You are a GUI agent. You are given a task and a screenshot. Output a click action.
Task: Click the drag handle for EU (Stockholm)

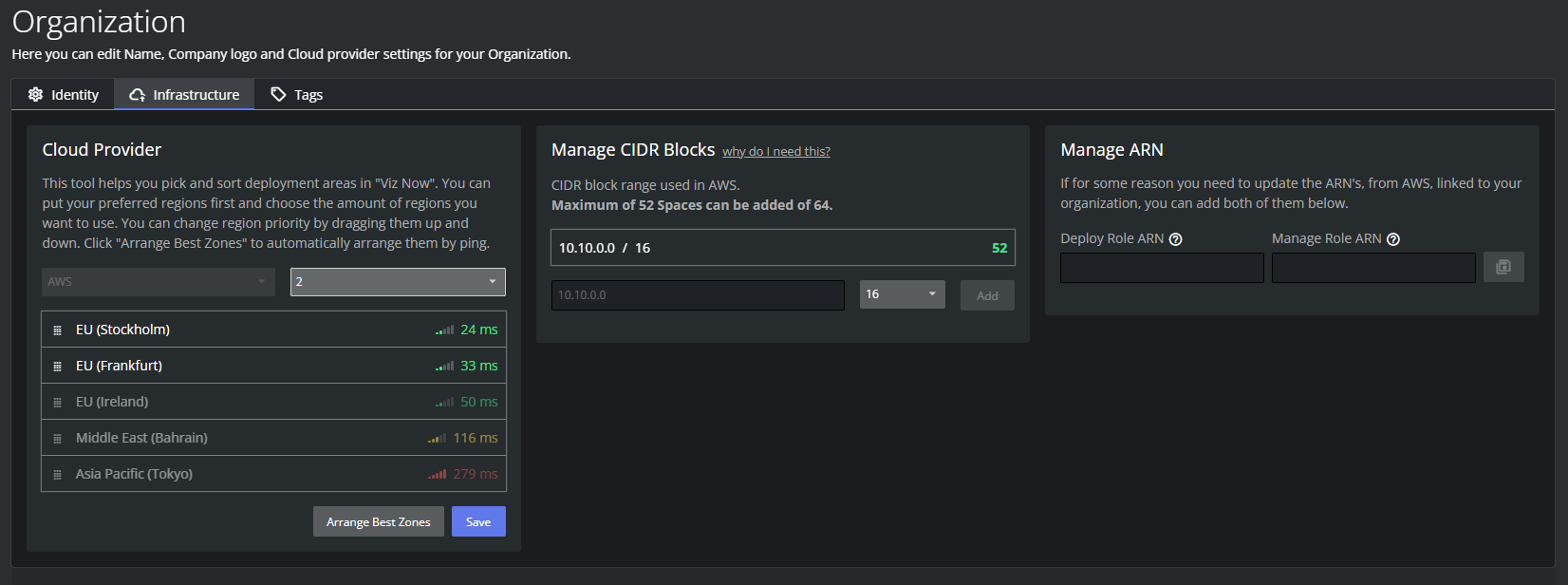(57, 330)
